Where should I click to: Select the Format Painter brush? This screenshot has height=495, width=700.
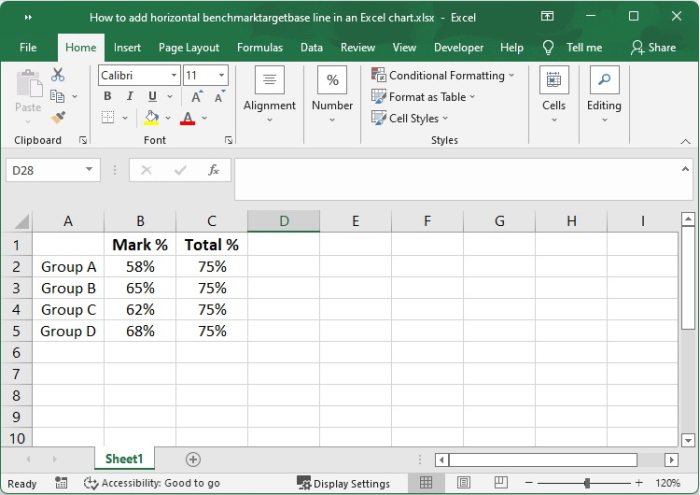point(58,118)
